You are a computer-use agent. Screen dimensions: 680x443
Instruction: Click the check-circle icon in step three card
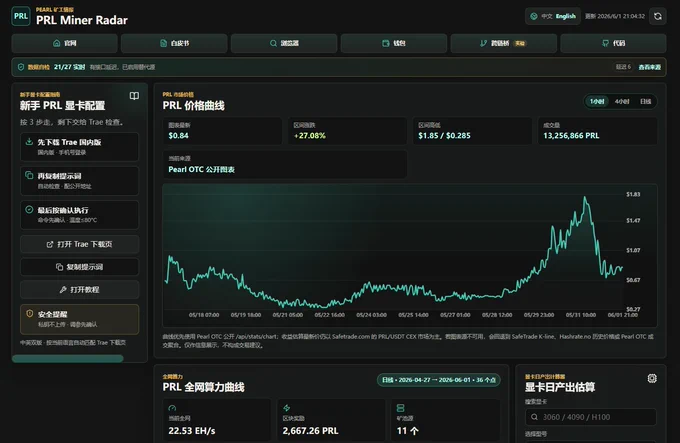(x=29, y=209)
